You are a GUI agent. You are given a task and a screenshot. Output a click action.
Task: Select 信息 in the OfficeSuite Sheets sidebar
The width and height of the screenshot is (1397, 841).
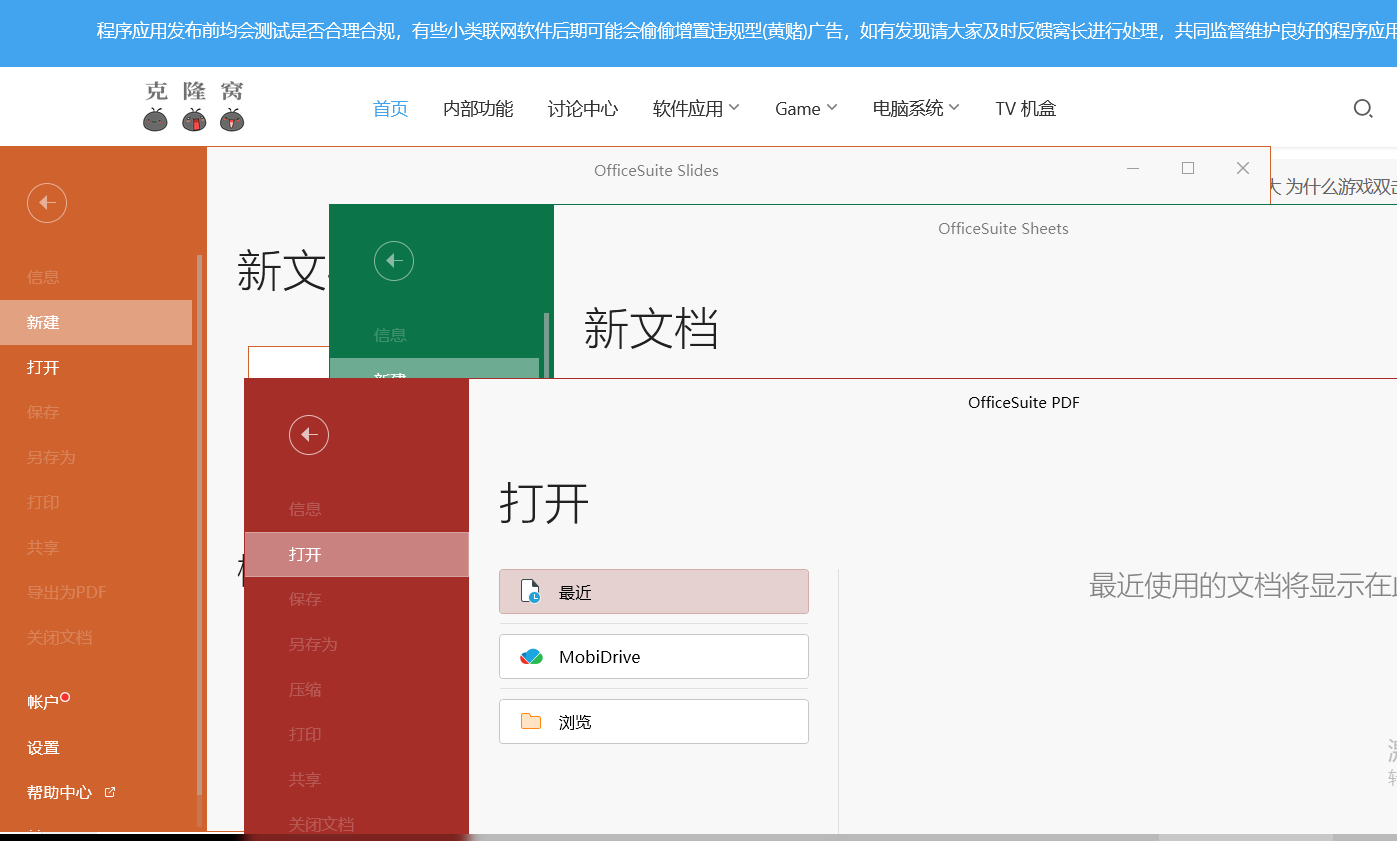coord(390,335)
